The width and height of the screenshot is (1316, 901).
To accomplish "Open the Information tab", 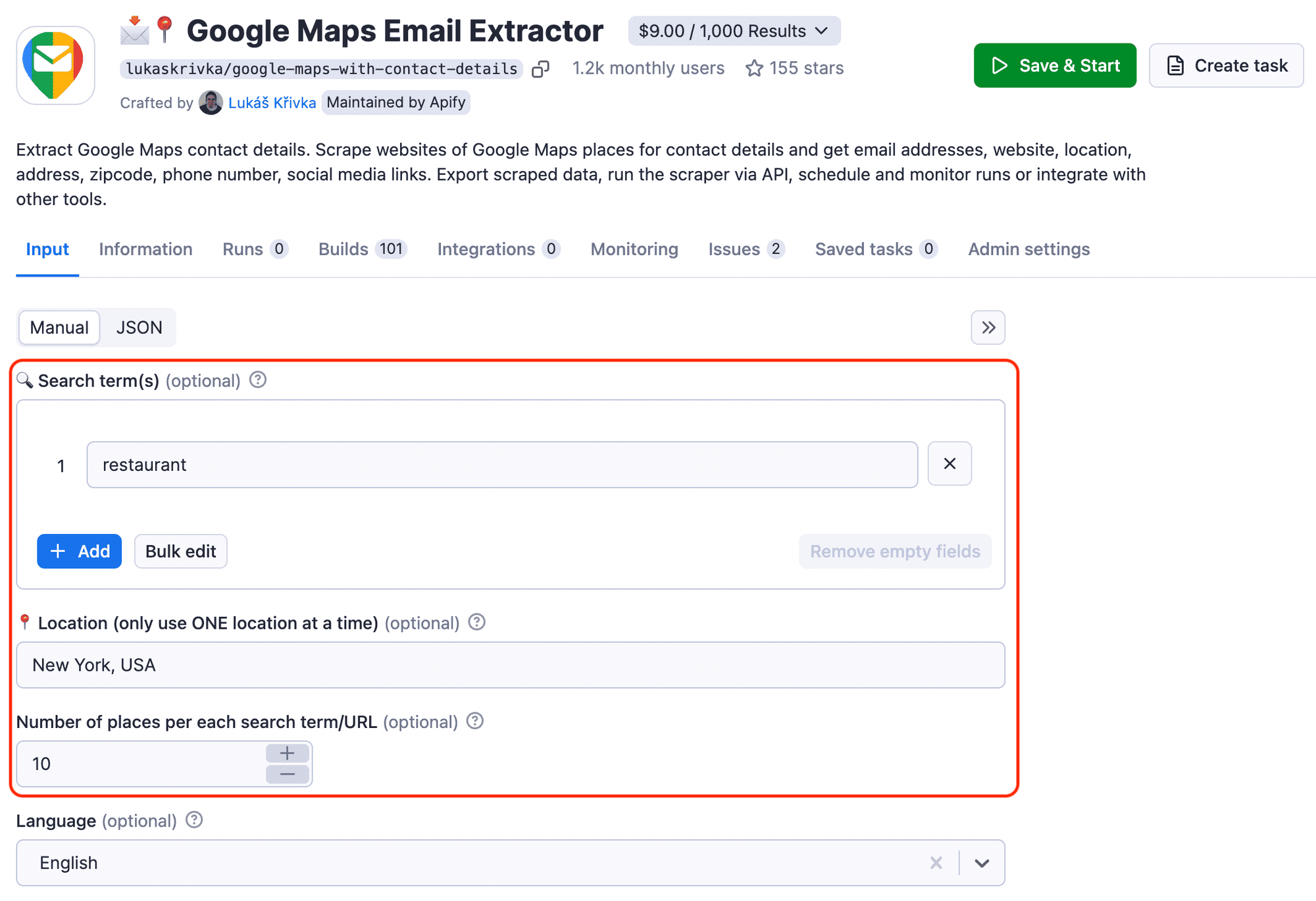I will coord(145,249).
